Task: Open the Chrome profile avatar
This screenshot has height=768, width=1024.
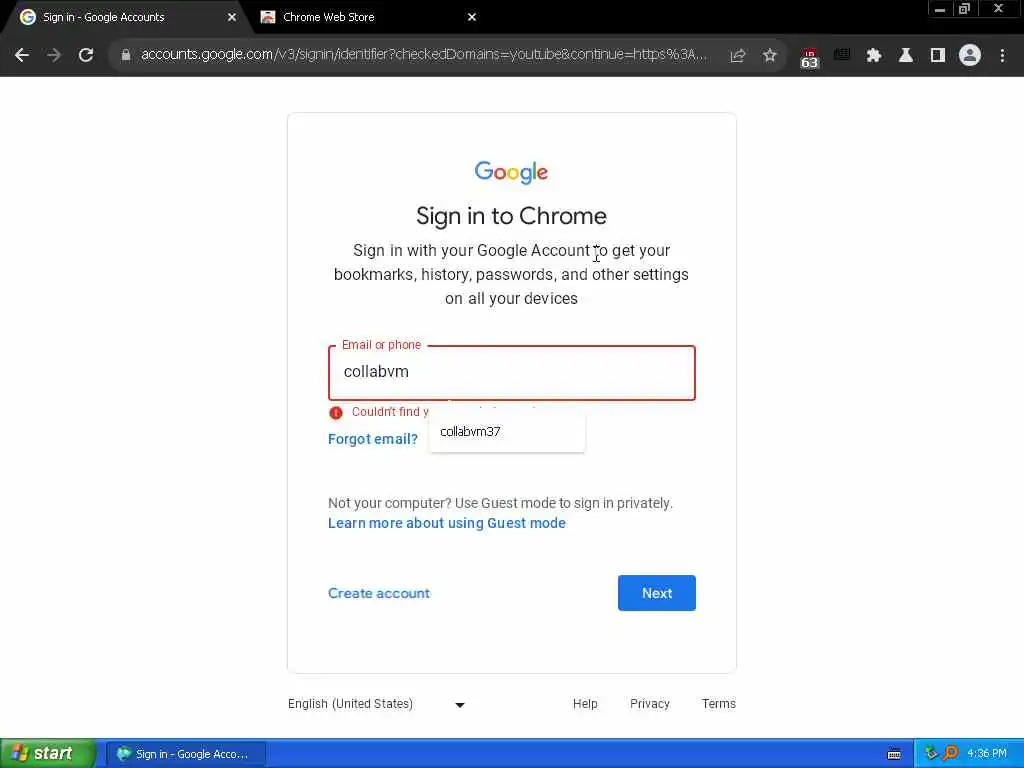Action: (969, 55)
